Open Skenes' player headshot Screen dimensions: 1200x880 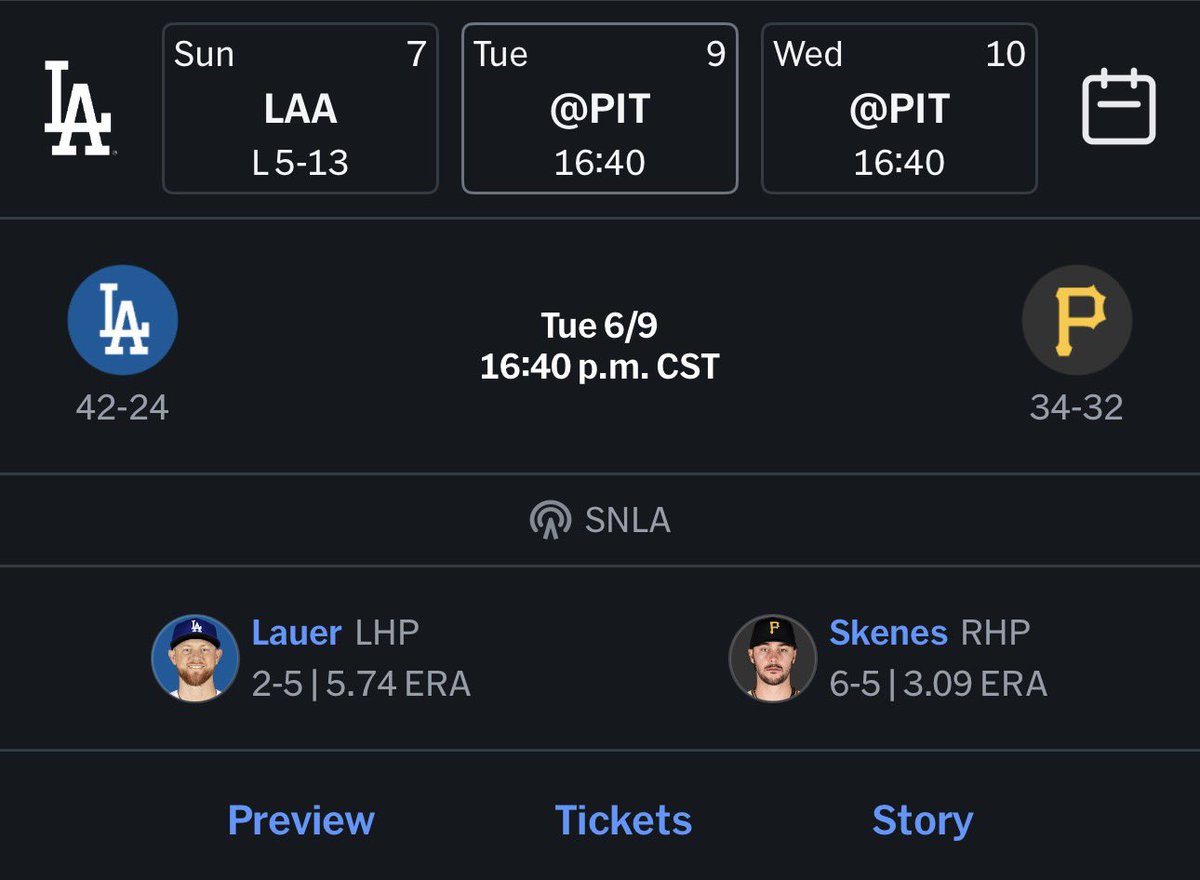(x=773, y=657)
